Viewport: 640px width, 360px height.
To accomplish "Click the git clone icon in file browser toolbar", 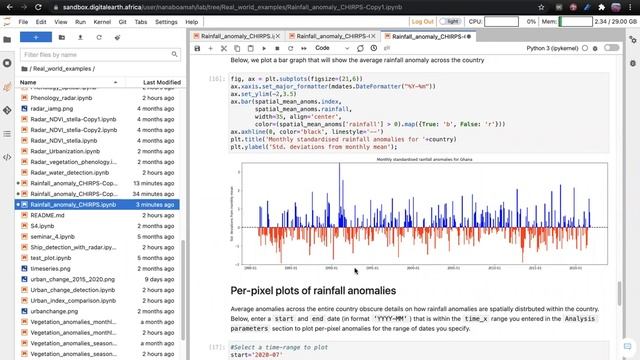I will pos(118,37).
